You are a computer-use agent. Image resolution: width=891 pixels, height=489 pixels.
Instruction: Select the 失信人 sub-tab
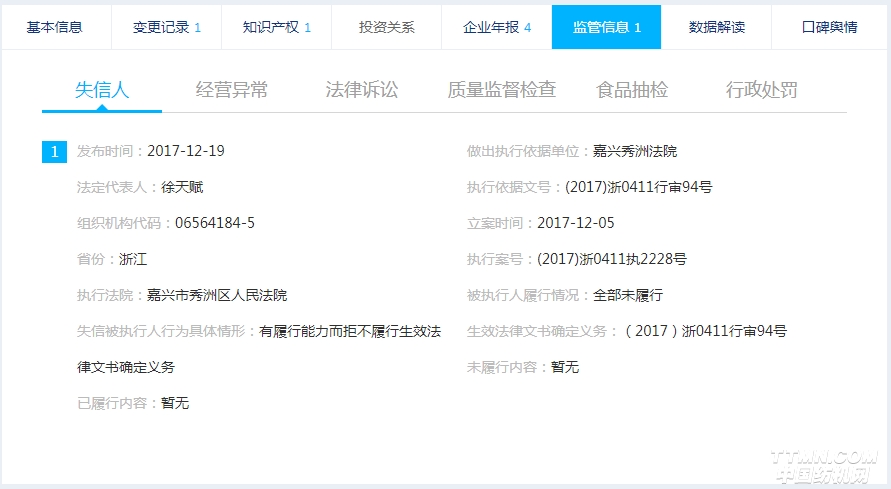click(x=102, y=90)
